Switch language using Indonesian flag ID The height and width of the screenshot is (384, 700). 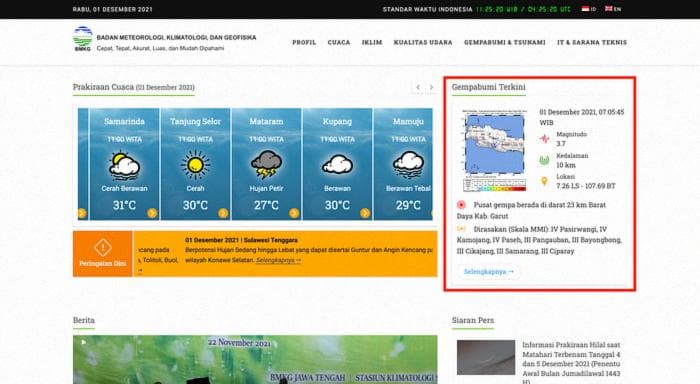click(589, 9)
